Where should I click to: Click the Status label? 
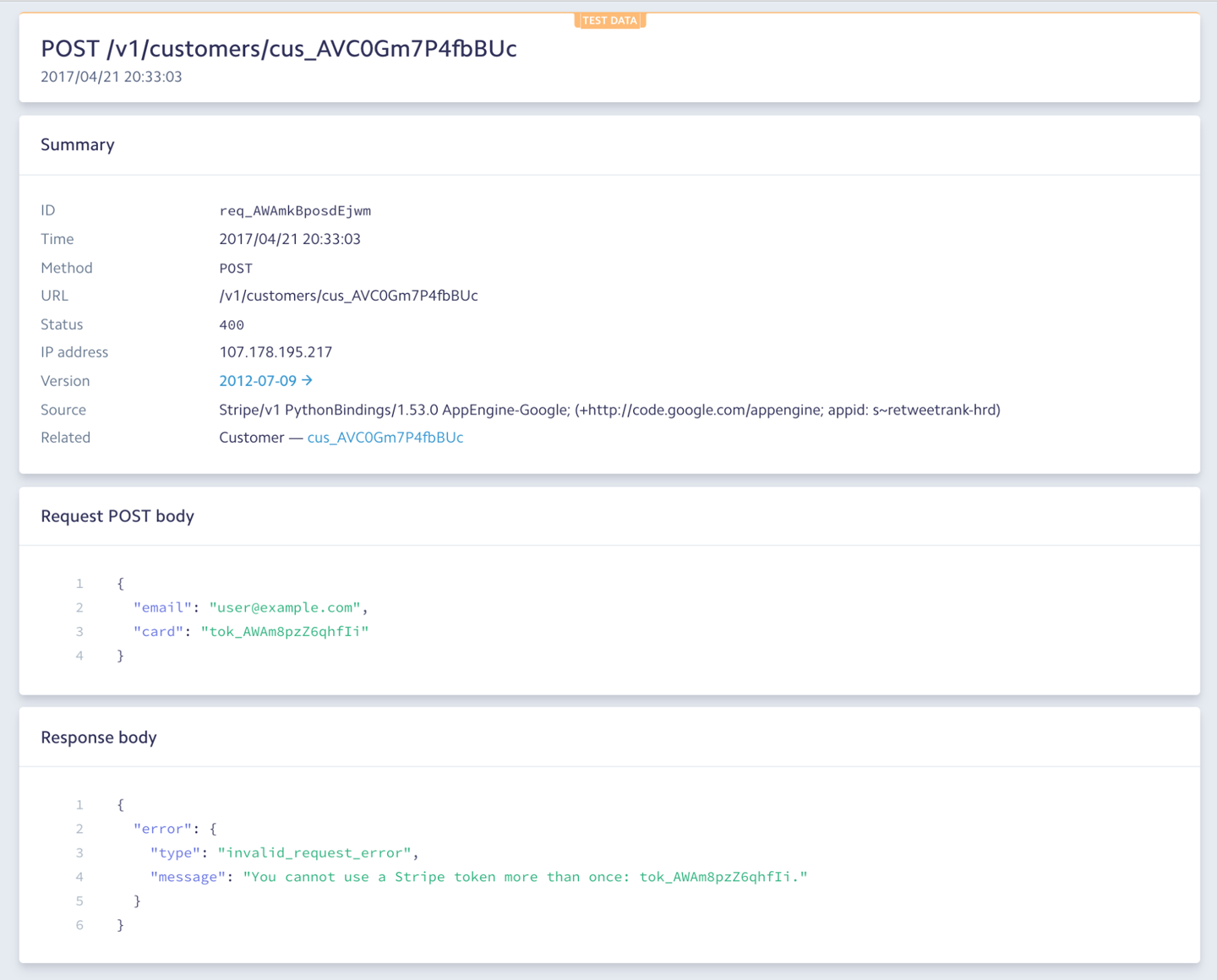coord(62,324)
